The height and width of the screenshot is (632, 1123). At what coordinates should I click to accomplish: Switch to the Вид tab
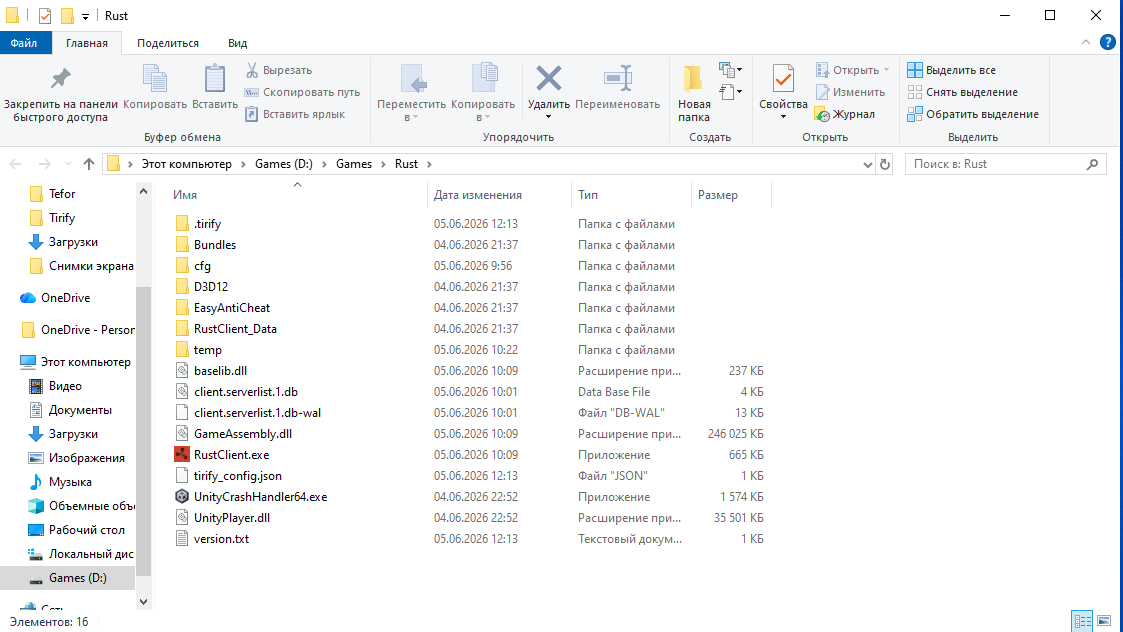point(237,43)
